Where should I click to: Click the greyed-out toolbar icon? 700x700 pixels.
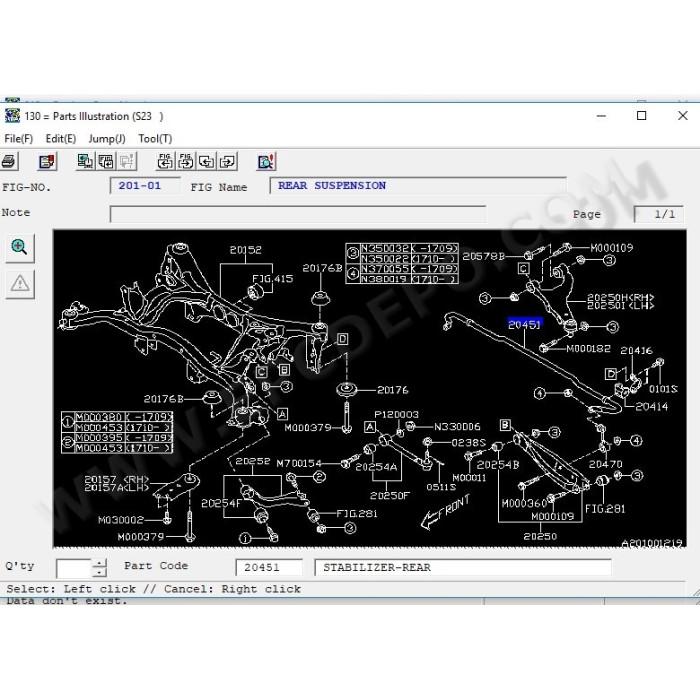(127, 161)
